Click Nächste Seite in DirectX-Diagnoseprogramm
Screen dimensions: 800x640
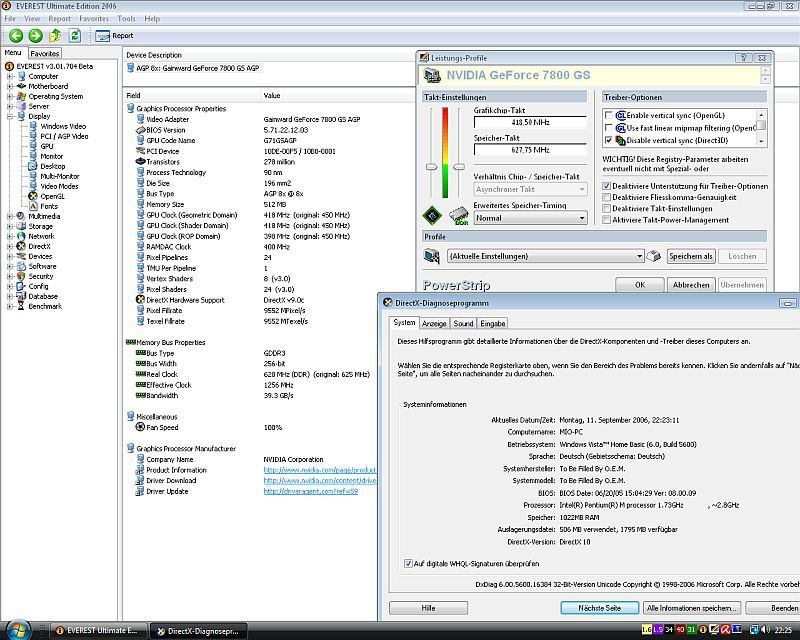pyautogui.click(x=599, y=608)
